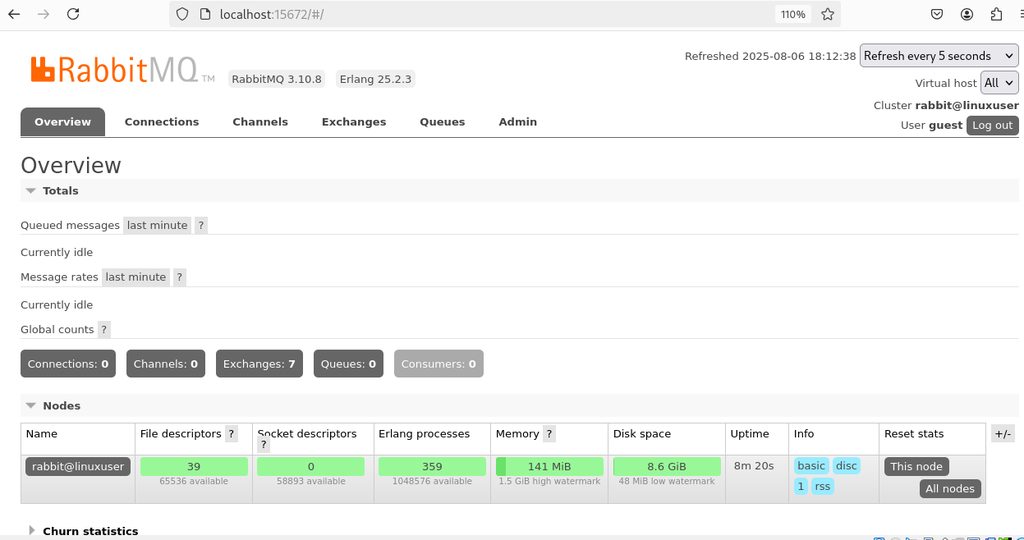Click the RabbitMQ 3.10.8 version badge
The width and height of the screenshot is (1024, 540).
pos(277,79)
